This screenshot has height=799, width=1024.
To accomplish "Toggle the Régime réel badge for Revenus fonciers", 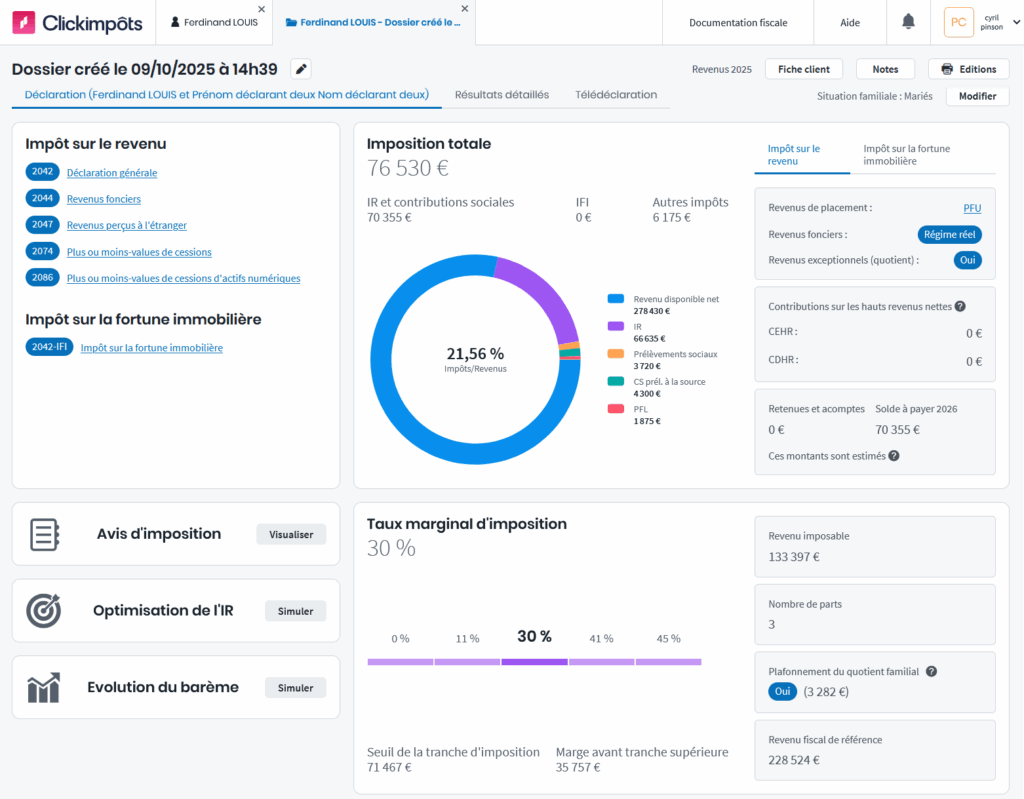I will (949, 234).
